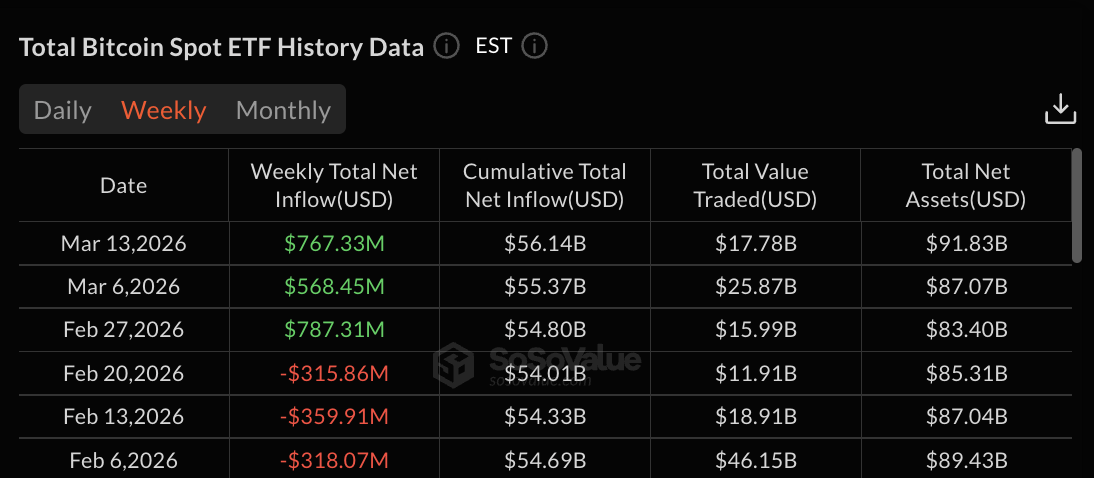
Task: Select the Weekly tab
Action: (164, 110)
